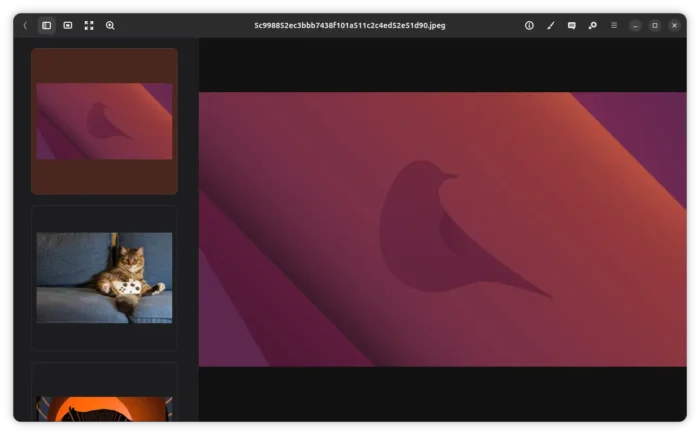The width and height of the screenshot is (700, 435).
Task: Maximize the image viewer window
Action: (x=655, y=25)
